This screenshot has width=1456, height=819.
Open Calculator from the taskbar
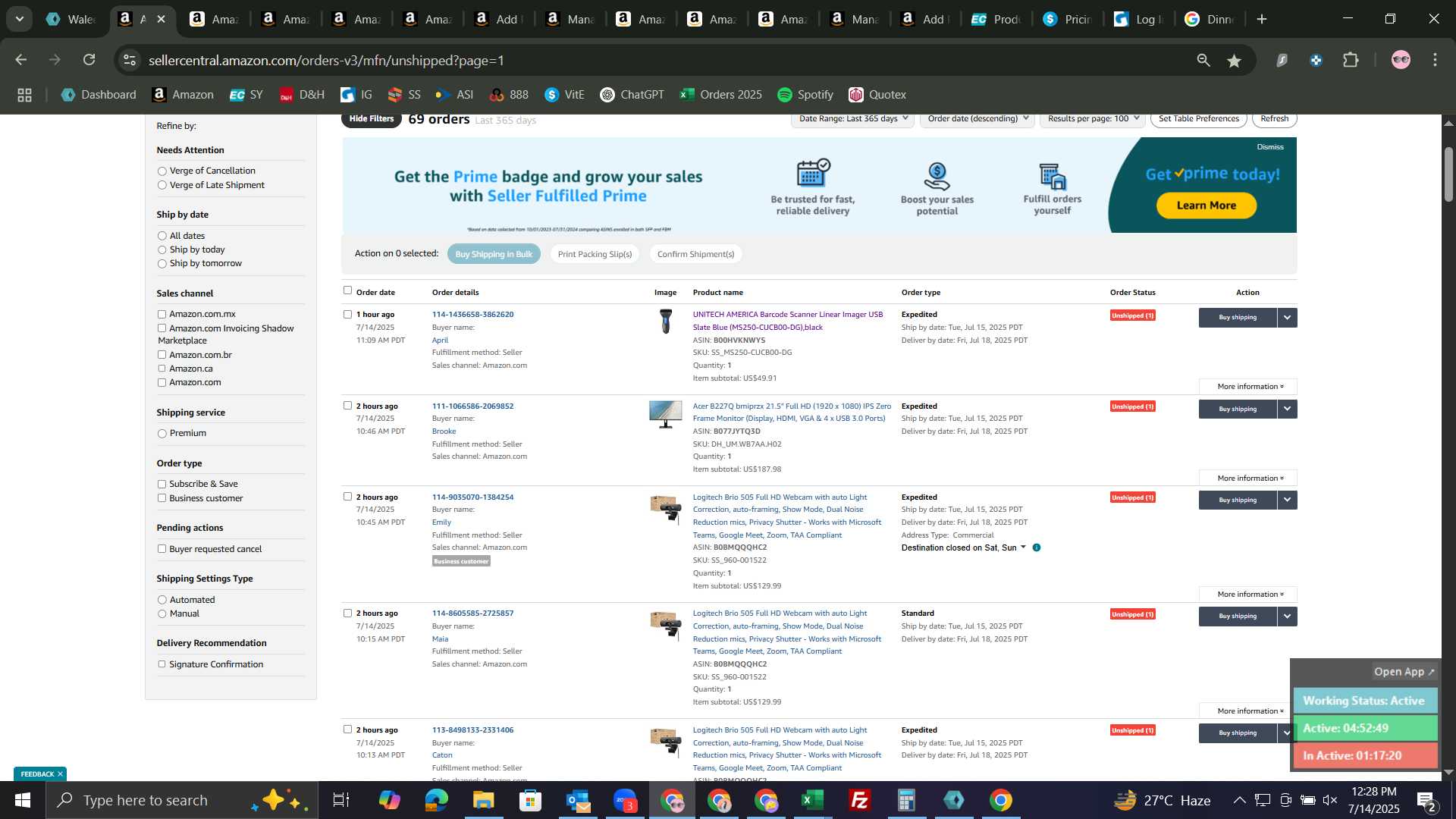[907, 800]
